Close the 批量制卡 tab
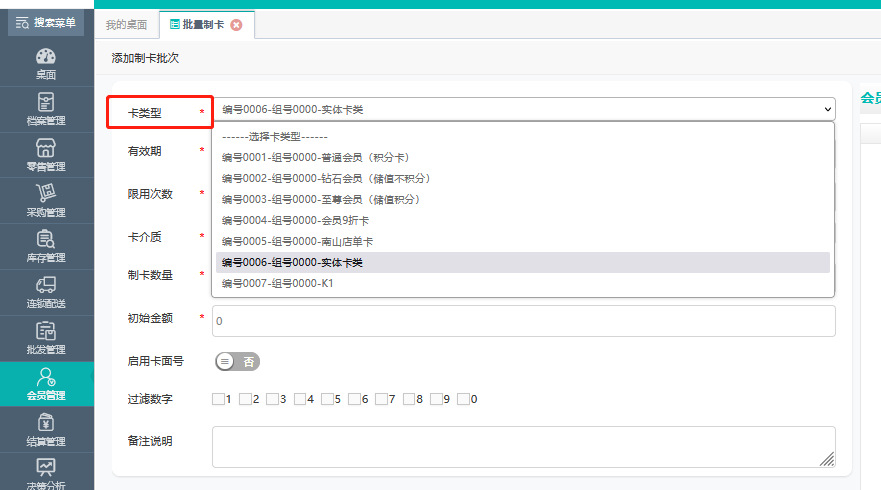 (237, 25)
